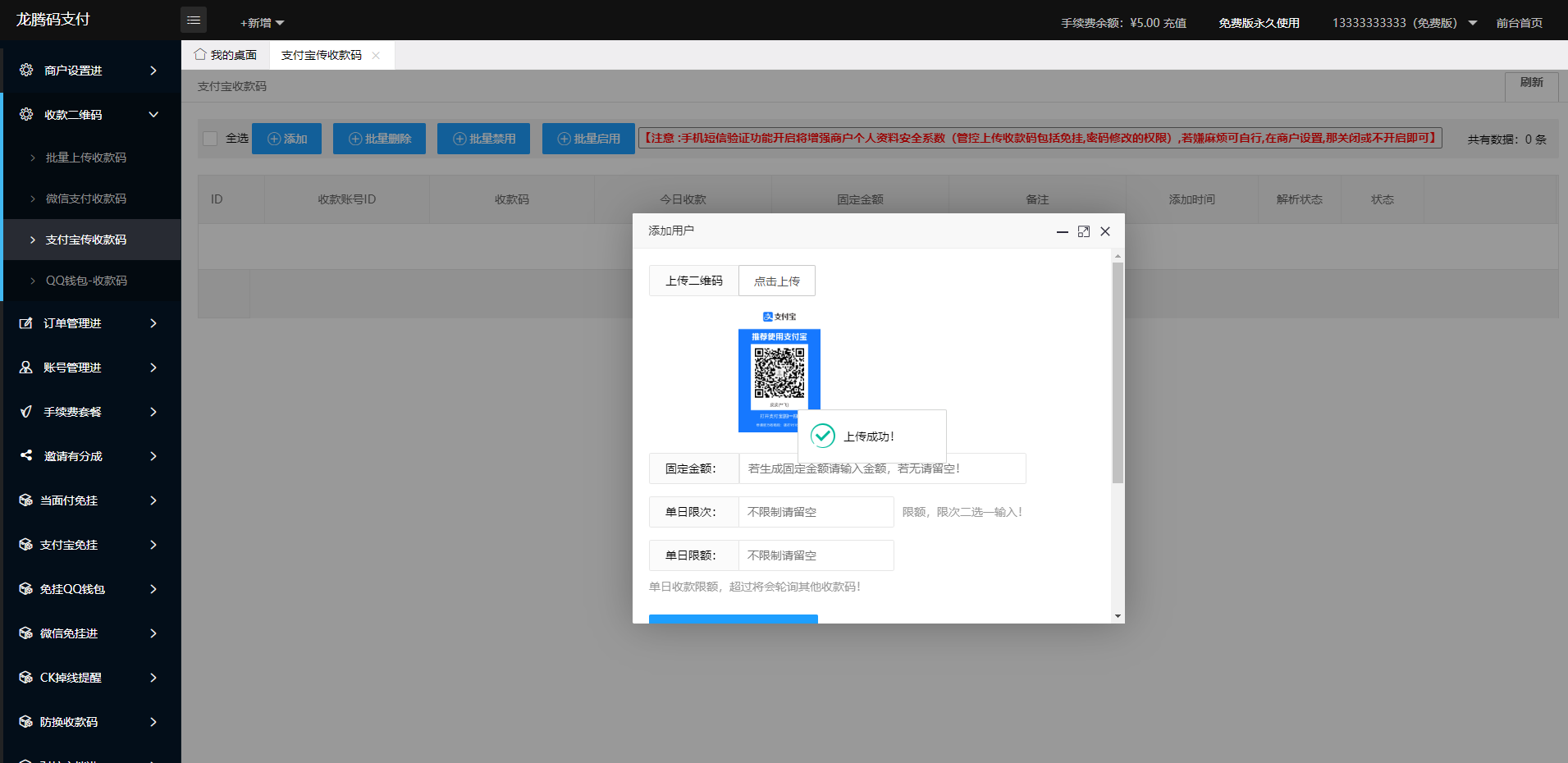Click the 微信免挂进 sidebar icon
This screenshot has width=1568, height=763.
[25, 633]
